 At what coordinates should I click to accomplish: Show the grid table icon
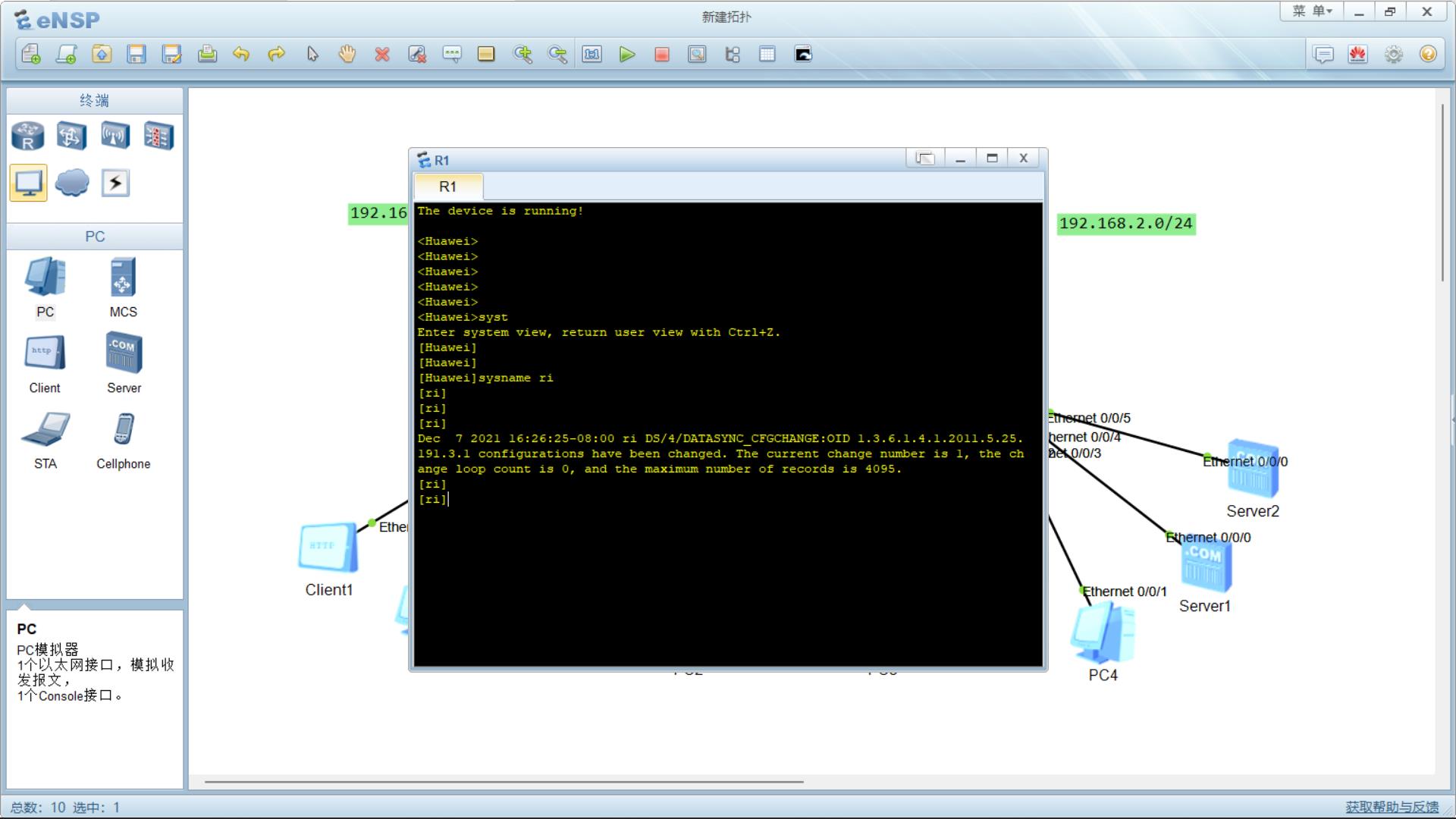coord(767,54)
